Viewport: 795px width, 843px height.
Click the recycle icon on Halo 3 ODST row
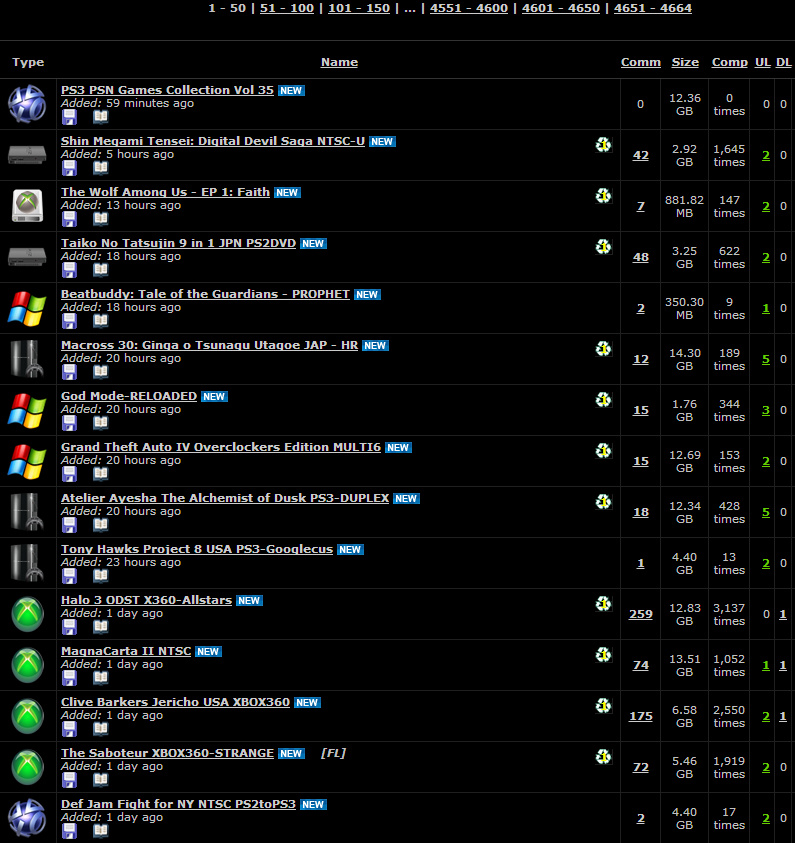click(603, 604)
